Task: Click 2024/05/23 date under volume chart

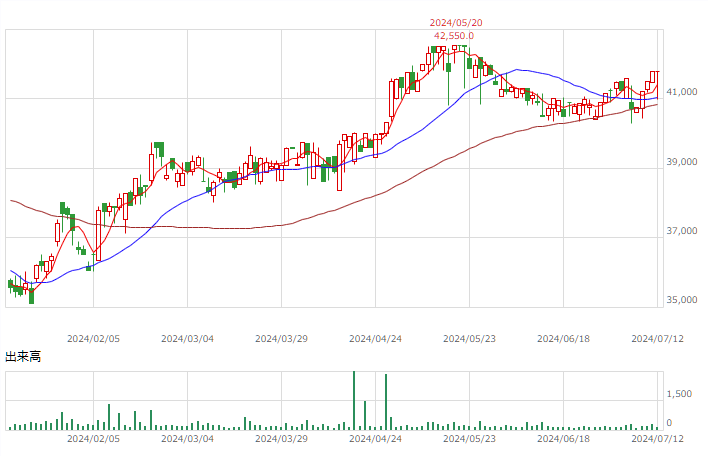Action: point(469,439)
